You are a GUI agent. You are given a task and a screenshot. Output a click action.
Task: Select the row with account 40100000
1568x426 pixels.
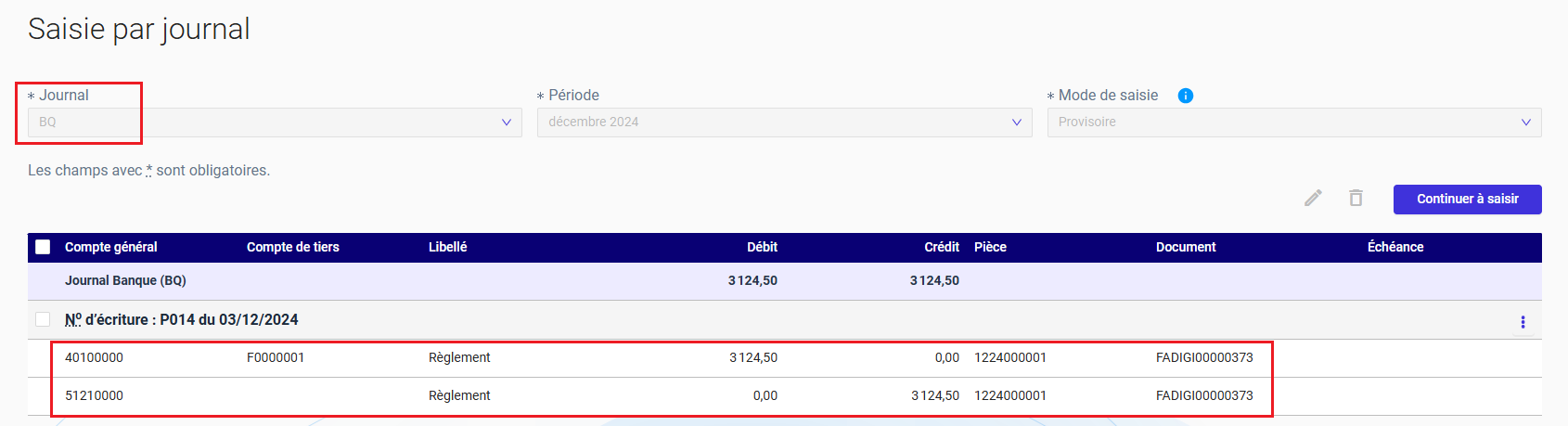point(785,358)
